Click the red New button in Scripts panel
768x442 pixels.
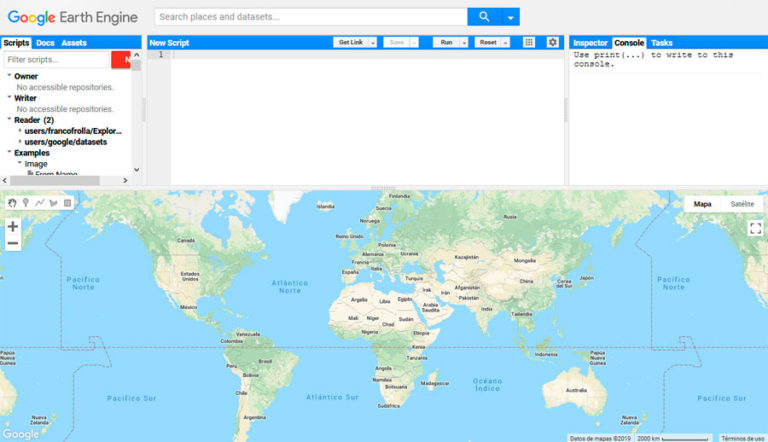[121, 59]
